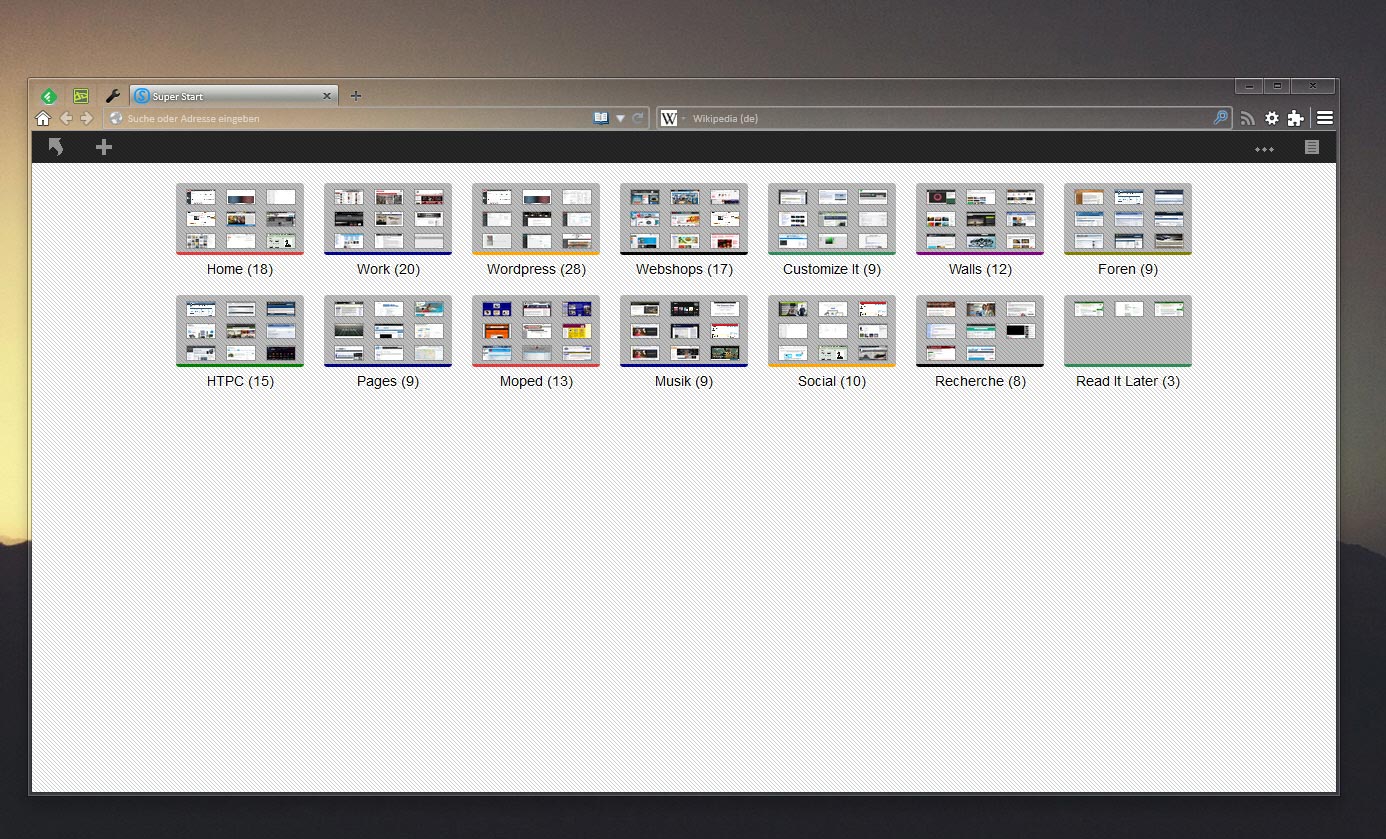
Task: Open the Wordpress (28) group thumbnail
Action: click(x=536, y=218)
